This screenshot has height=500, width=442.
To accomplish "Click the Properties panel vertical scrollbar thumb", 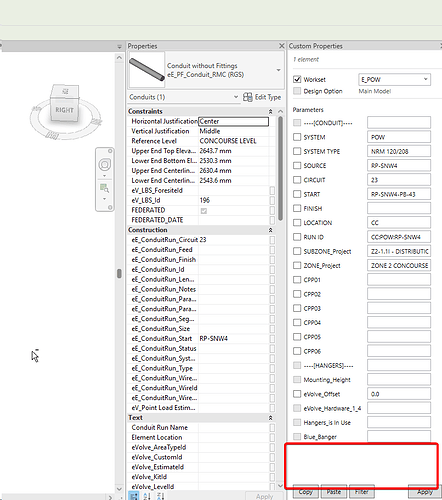I will point(281,168).
